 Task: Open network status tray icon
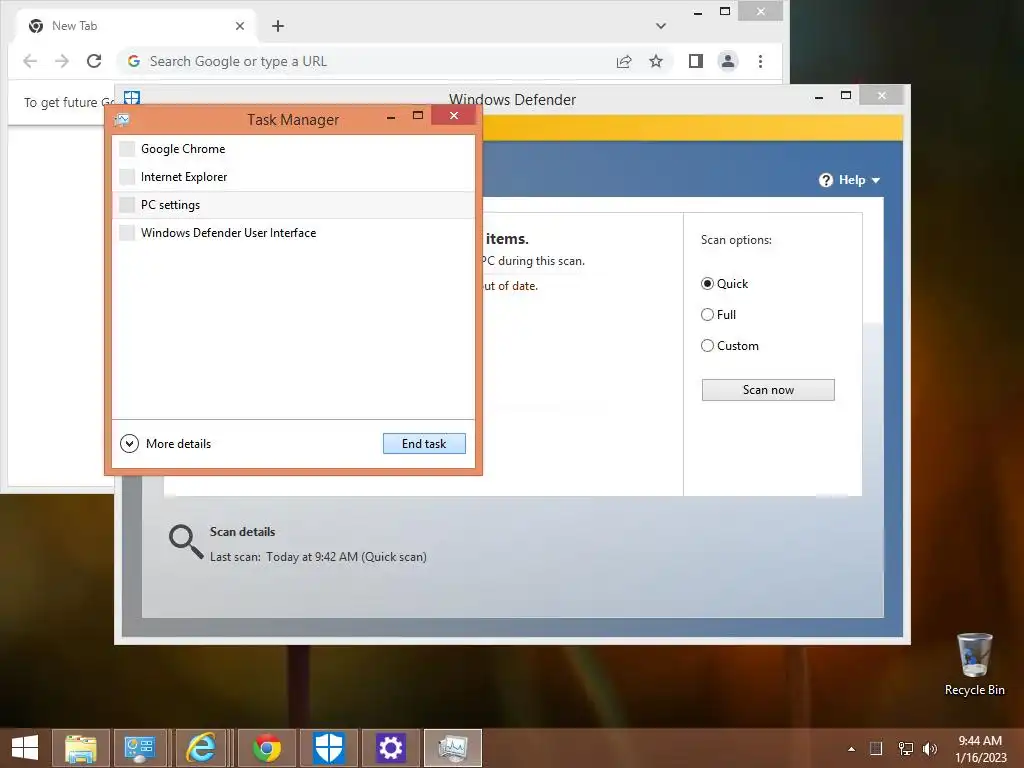tap(906, 748)
